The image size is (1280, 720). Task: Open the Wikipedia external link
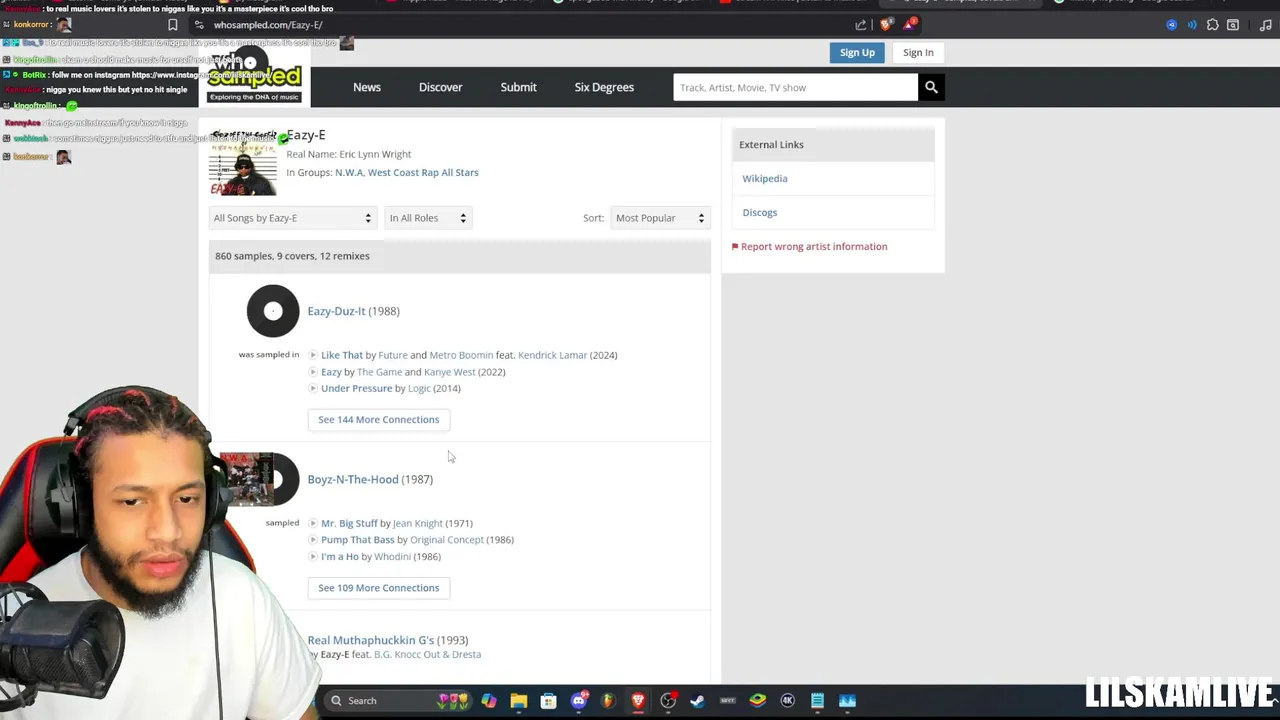point(765,178)
